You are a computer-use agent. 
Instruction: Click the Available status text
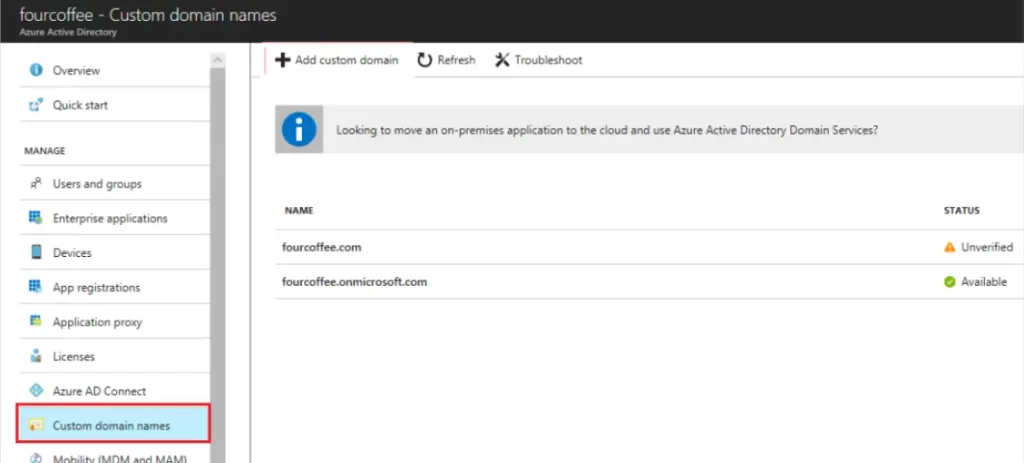(x=984, y=282)
